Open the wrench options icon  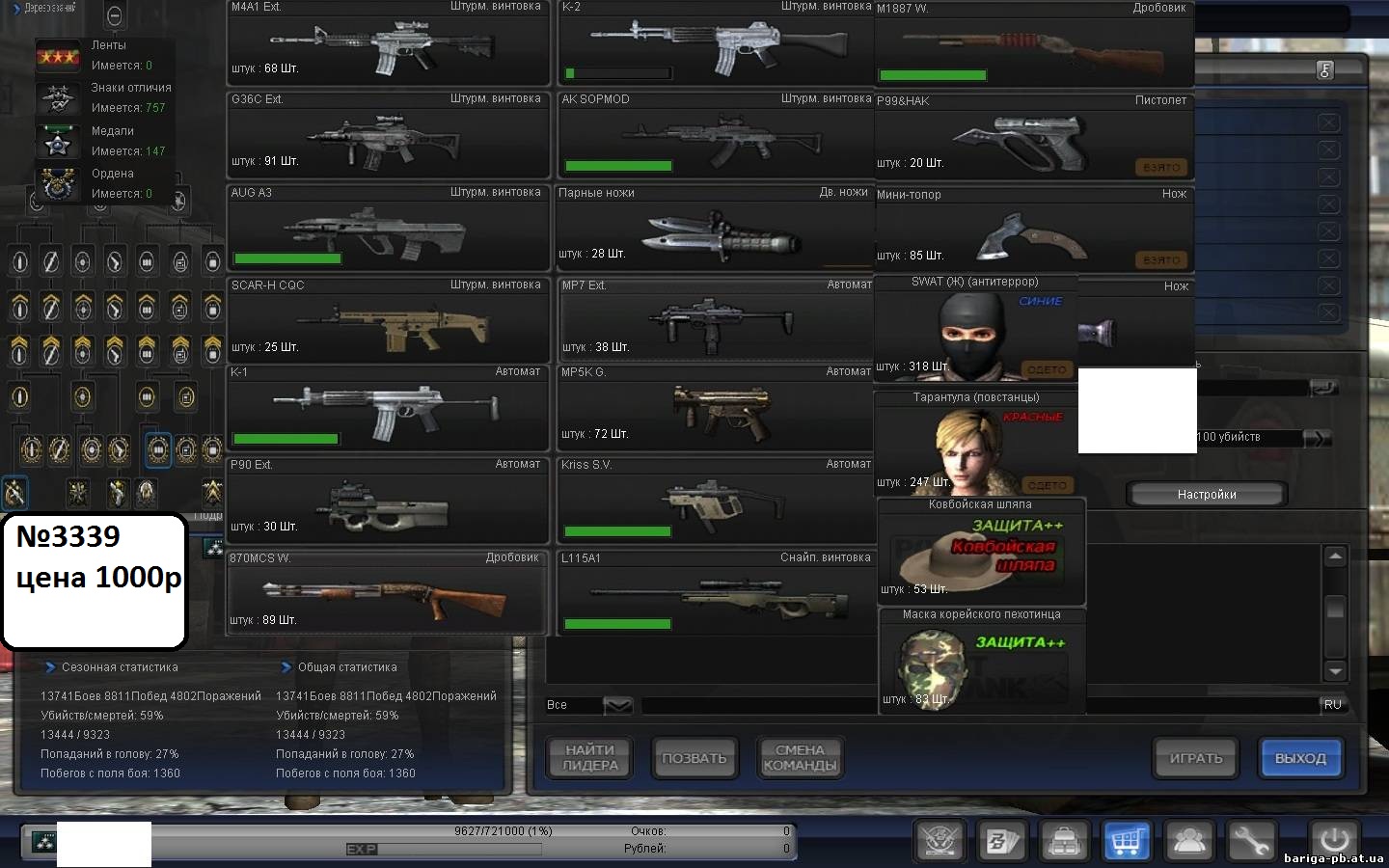pyautogui.click(x=1251, y=841)
